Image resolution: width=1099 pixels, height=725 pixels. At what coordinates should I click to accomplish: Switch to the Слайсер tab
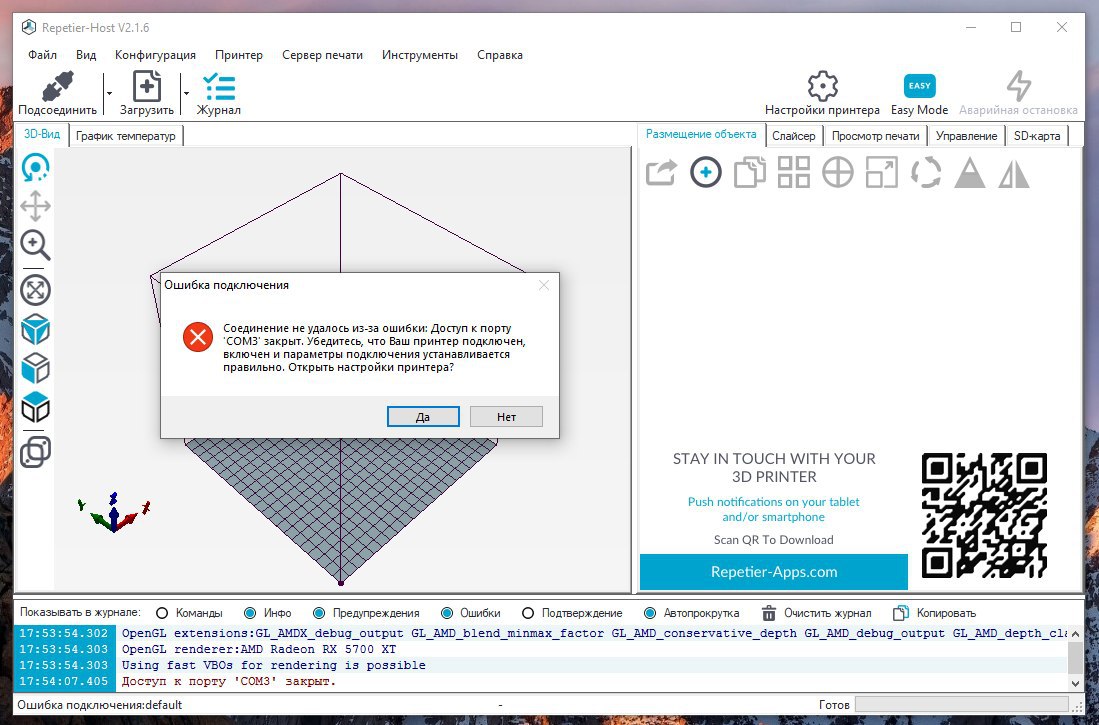coord(794,136)
